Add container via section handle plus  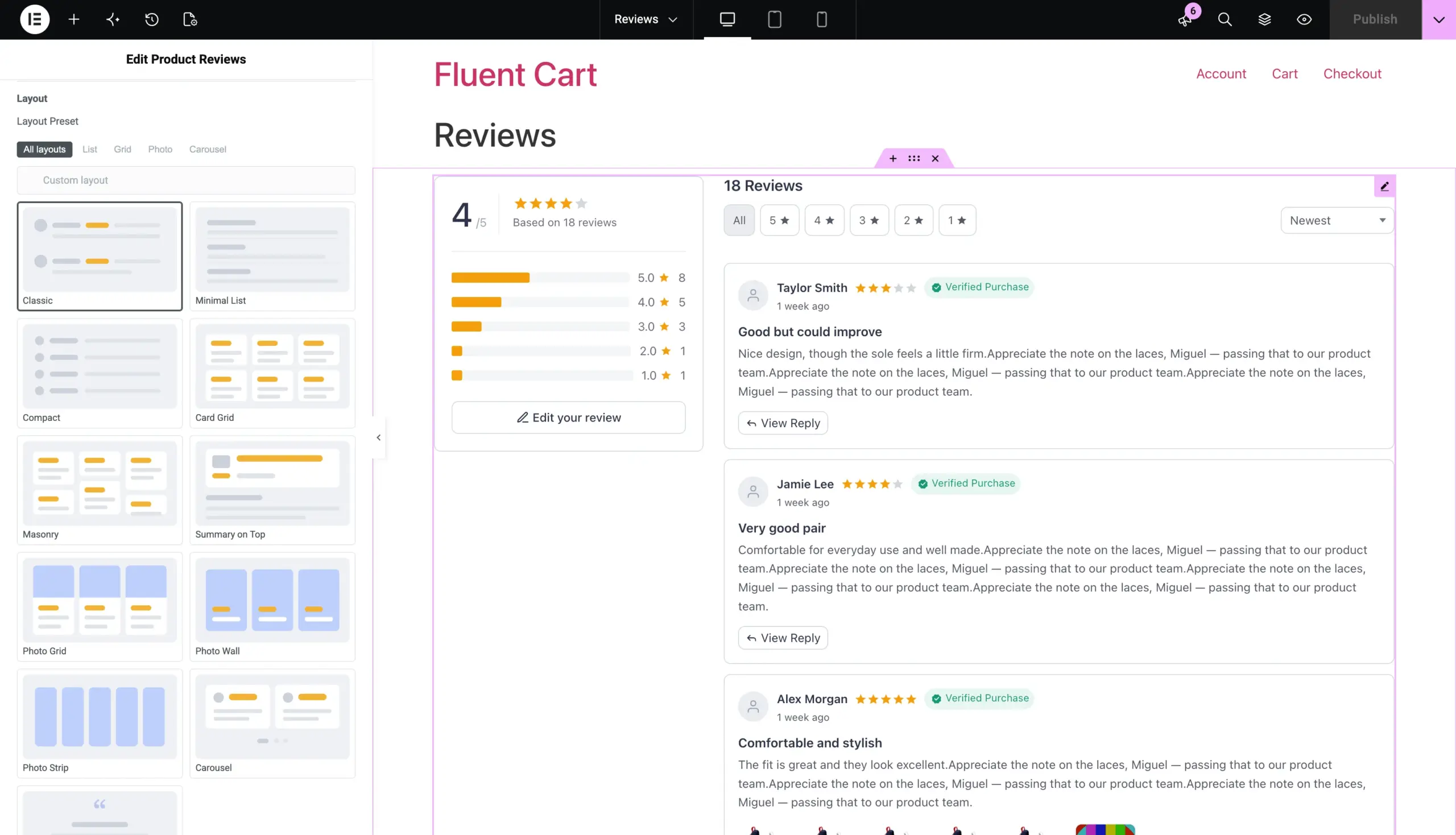coord(893,158)
